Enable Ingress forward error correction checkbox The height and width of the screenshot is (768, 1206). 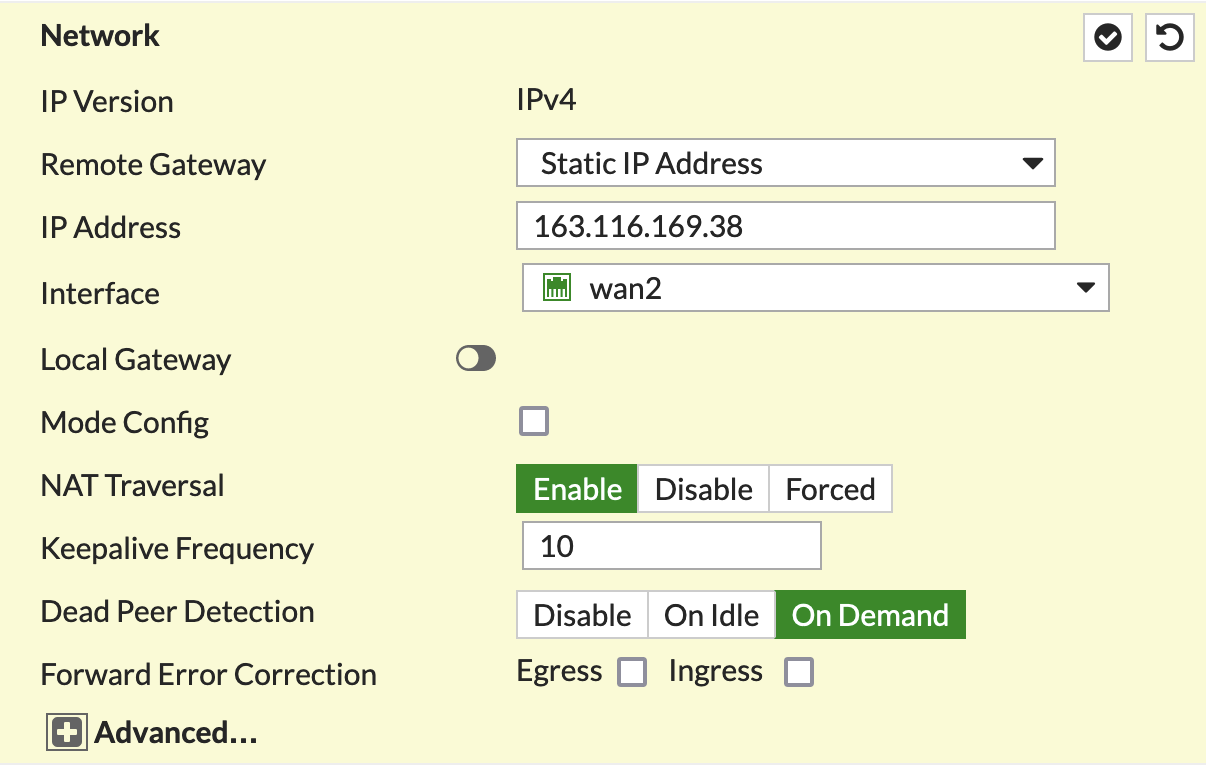click(799, 672)
